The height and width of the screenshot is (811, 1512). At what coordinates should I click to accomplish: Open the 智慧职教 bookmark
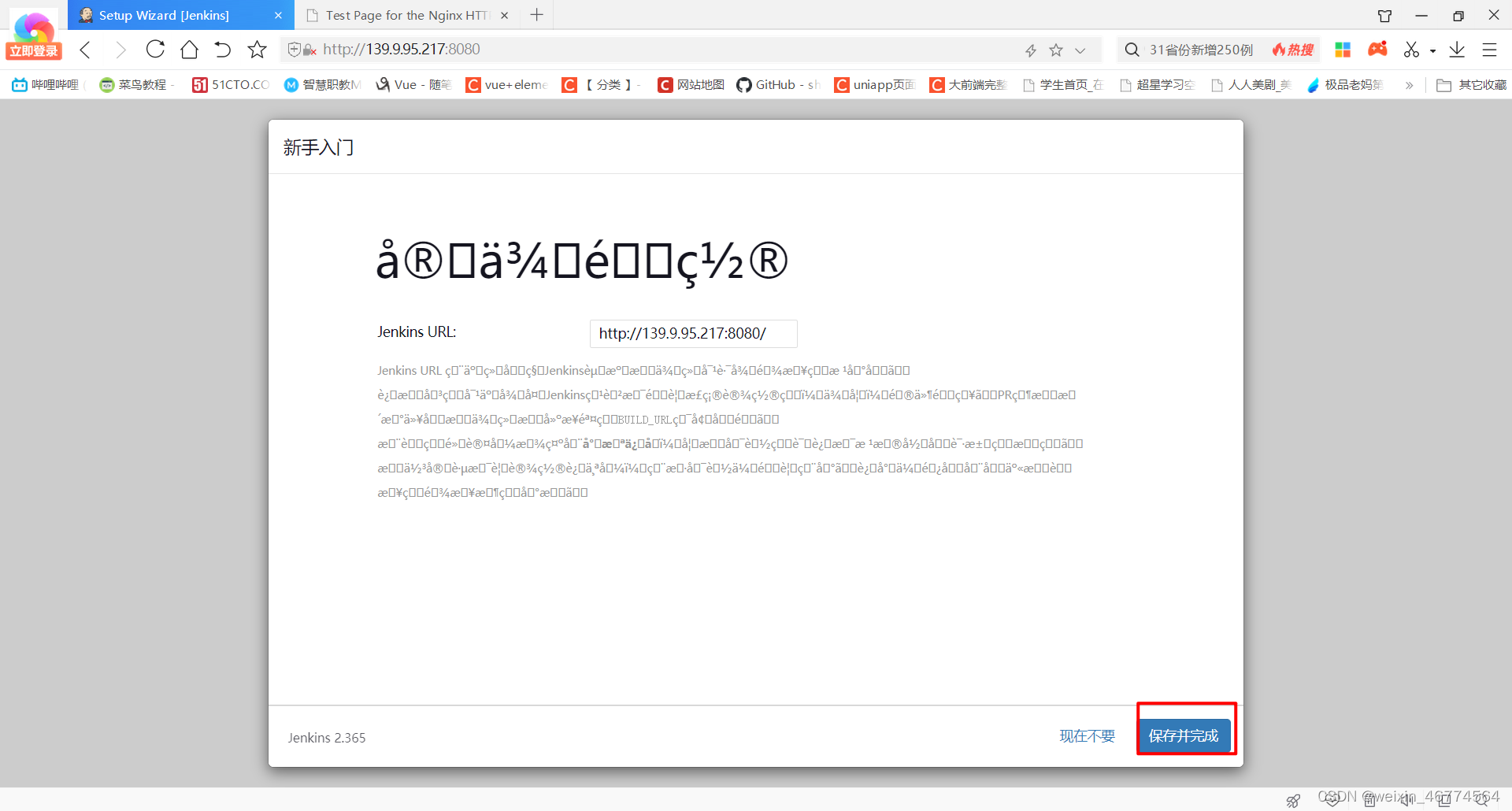tap(322, 84)
